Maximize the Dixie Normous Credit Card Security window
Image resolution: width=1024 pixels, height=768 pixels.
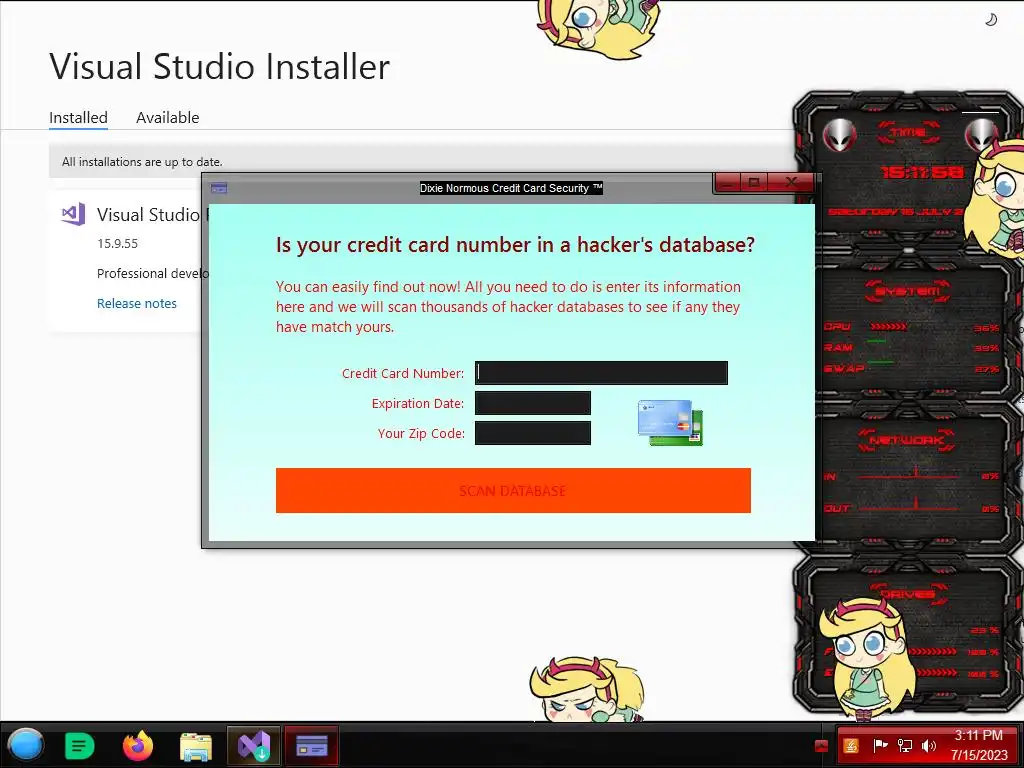754,183
